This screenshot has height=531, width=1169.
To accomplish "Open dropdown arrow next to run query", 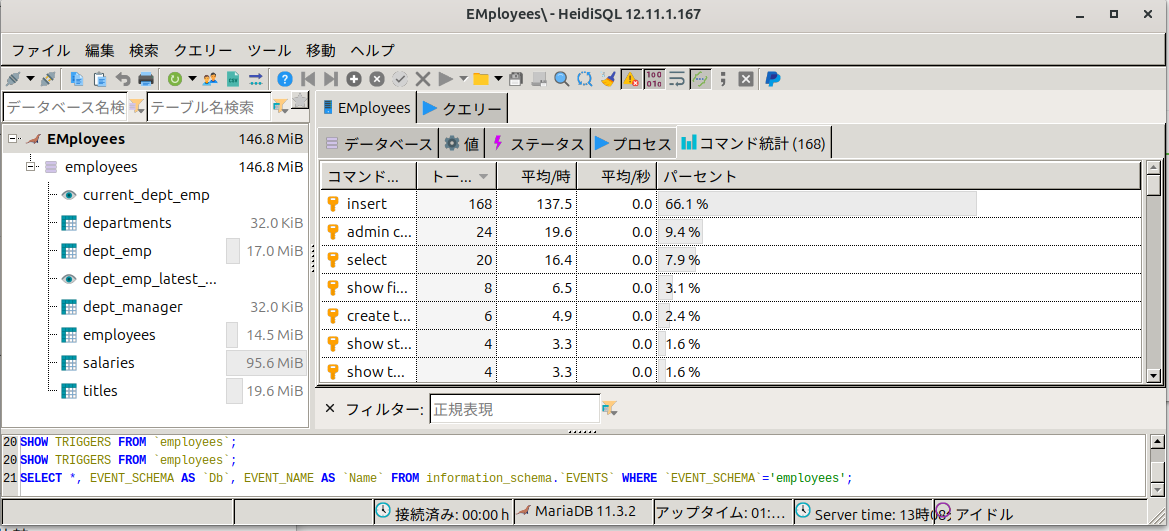I will pos(463,78).
